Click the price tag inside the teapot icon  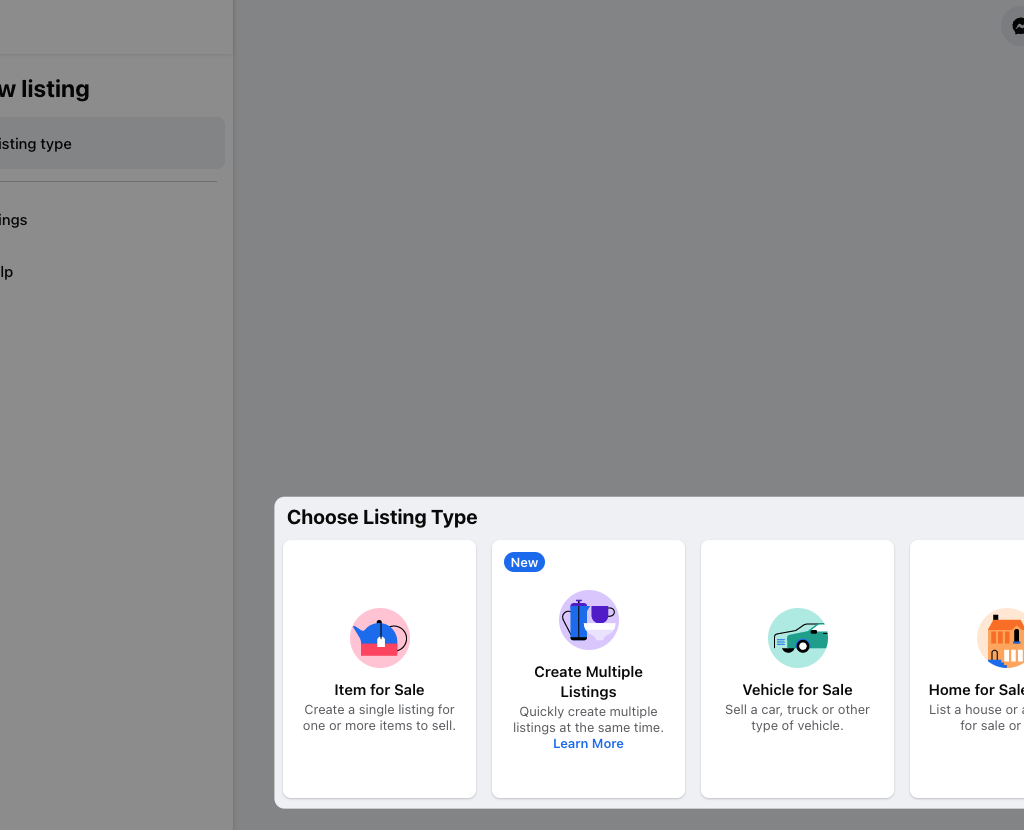click(x=381, y=641)
